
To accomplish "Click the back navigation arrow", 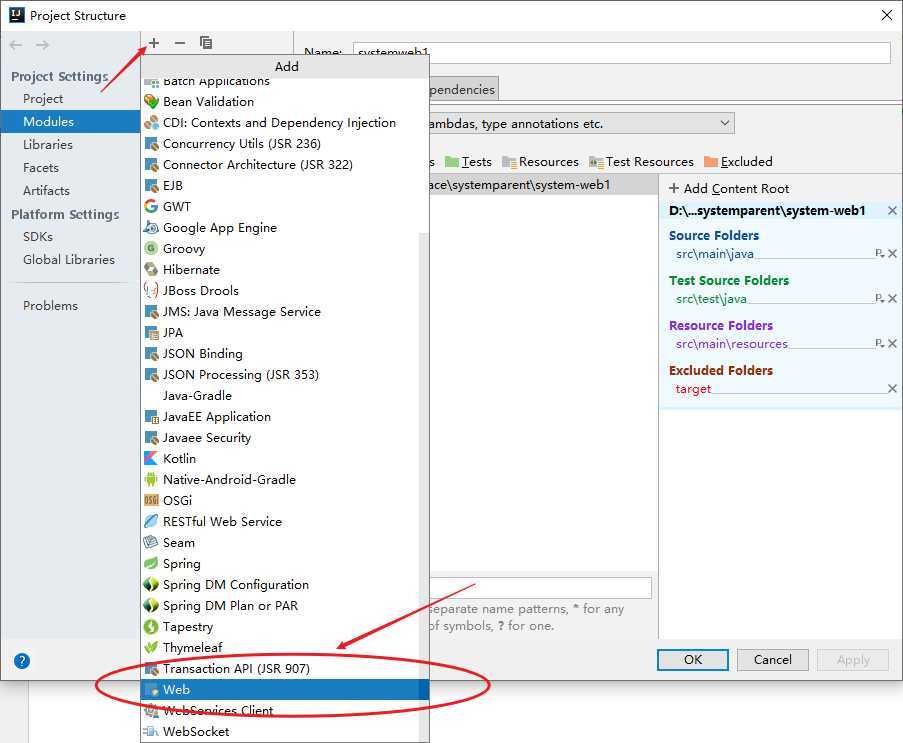I will click(x=16, y=45).
